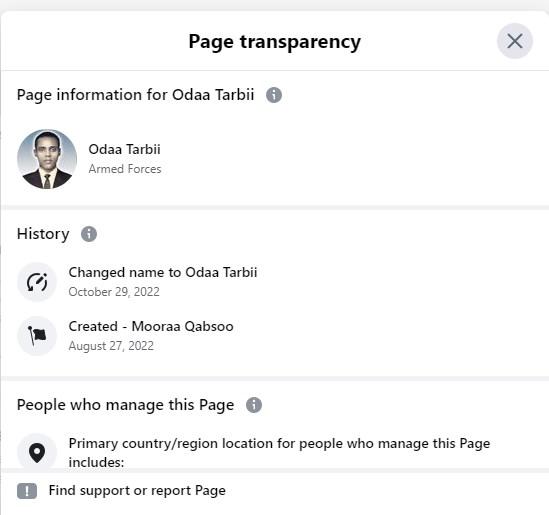The width and height of the screenshot is (549, 515).
Task: Click info icon beside Page information heading
Action: tap(274, 95)
